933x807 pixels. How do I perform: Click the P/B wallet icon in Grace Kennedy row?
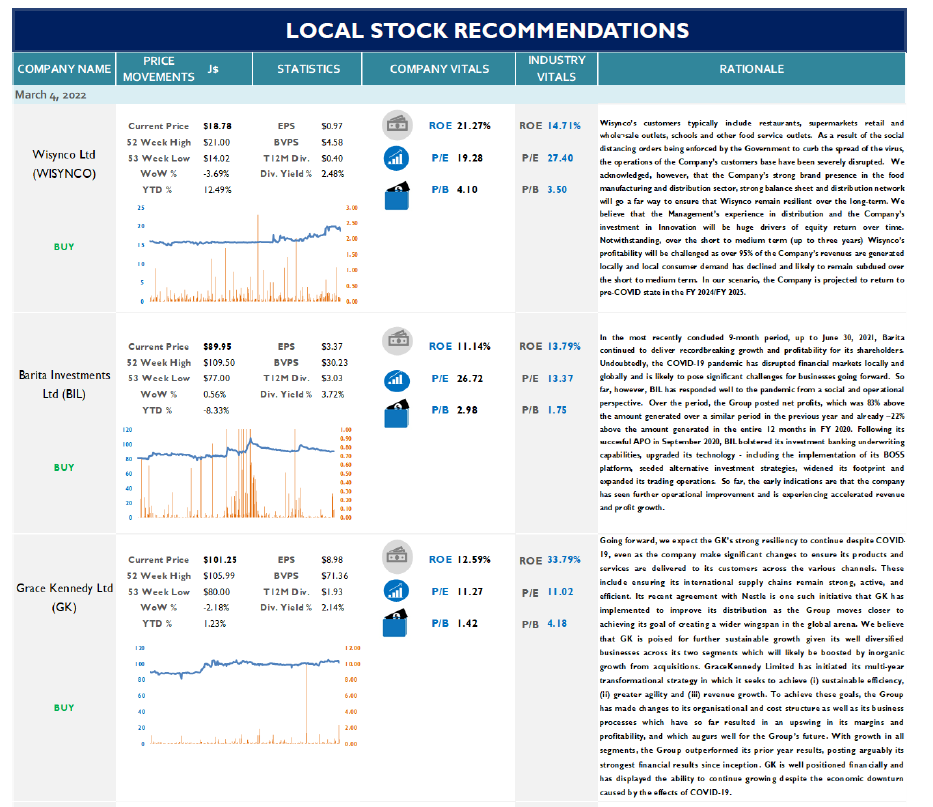396,623
